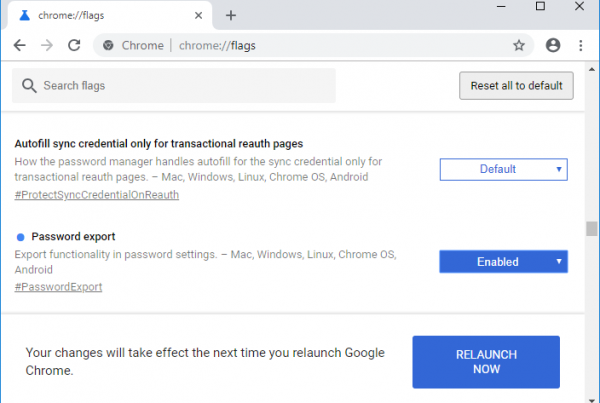
Task: Click the vertical scrollbar thumb
Action: click(x=592, y=229)
